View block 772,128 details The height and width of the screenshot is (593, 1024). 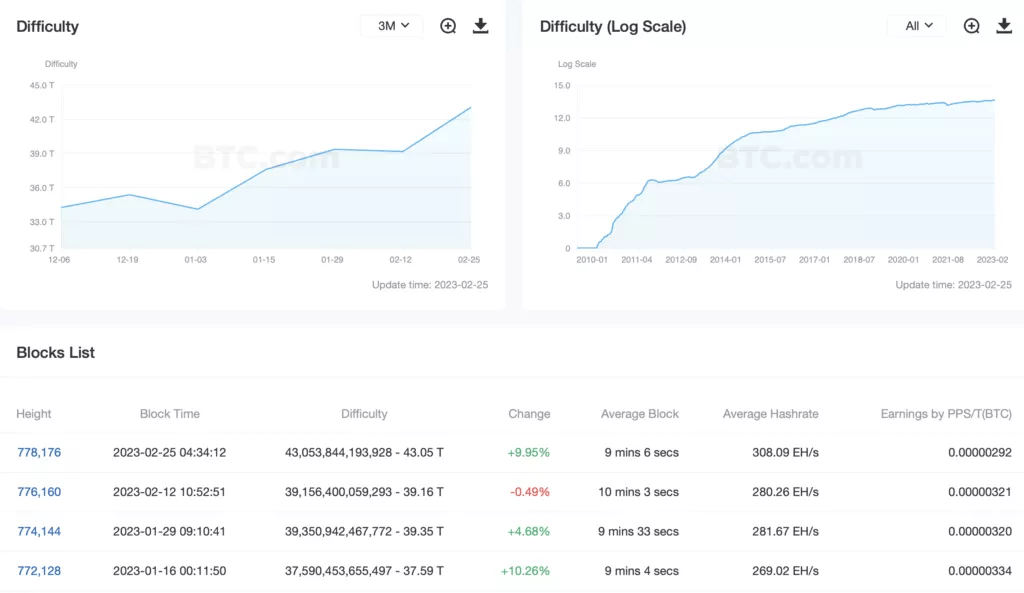39,571
